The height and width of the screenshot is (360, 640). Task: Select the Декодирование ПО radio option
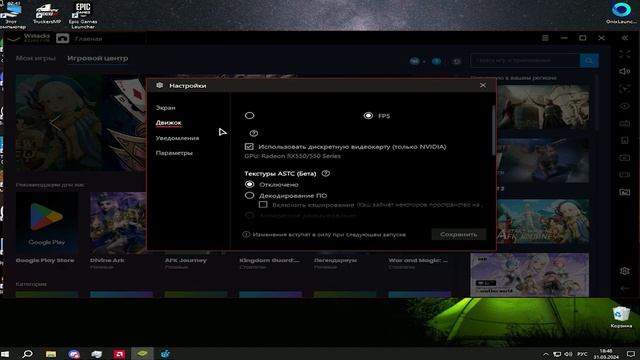point(249,196)
